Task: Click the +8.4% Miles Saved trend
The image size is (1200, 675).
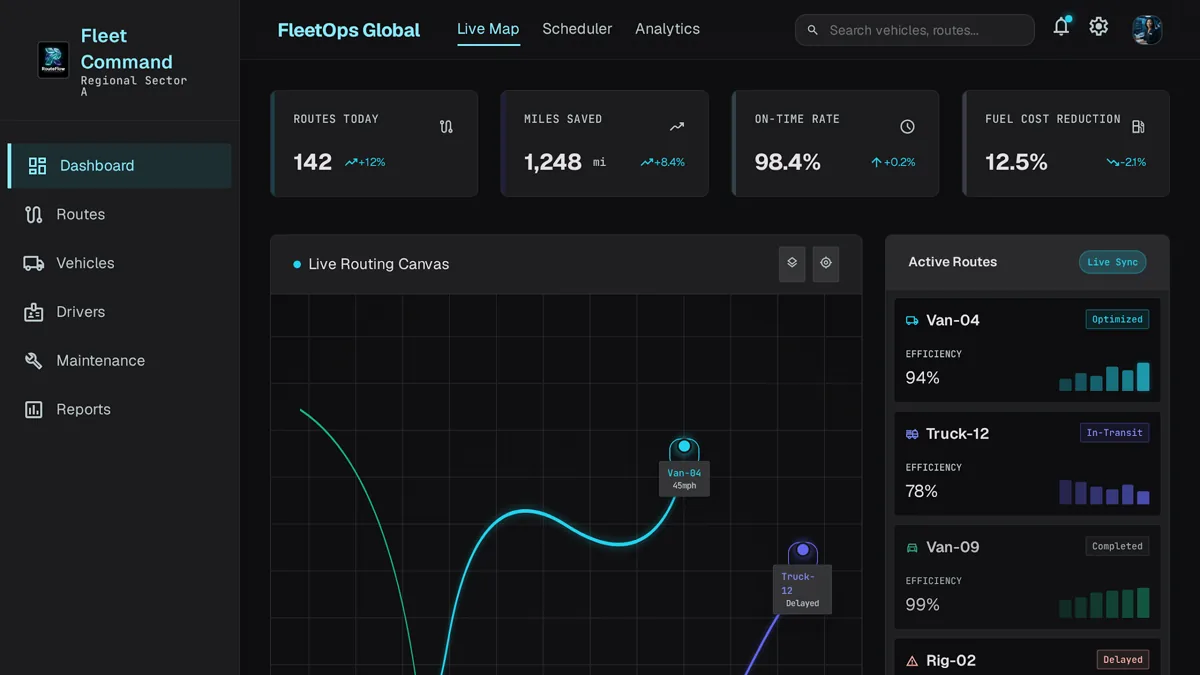Action: 663,162
